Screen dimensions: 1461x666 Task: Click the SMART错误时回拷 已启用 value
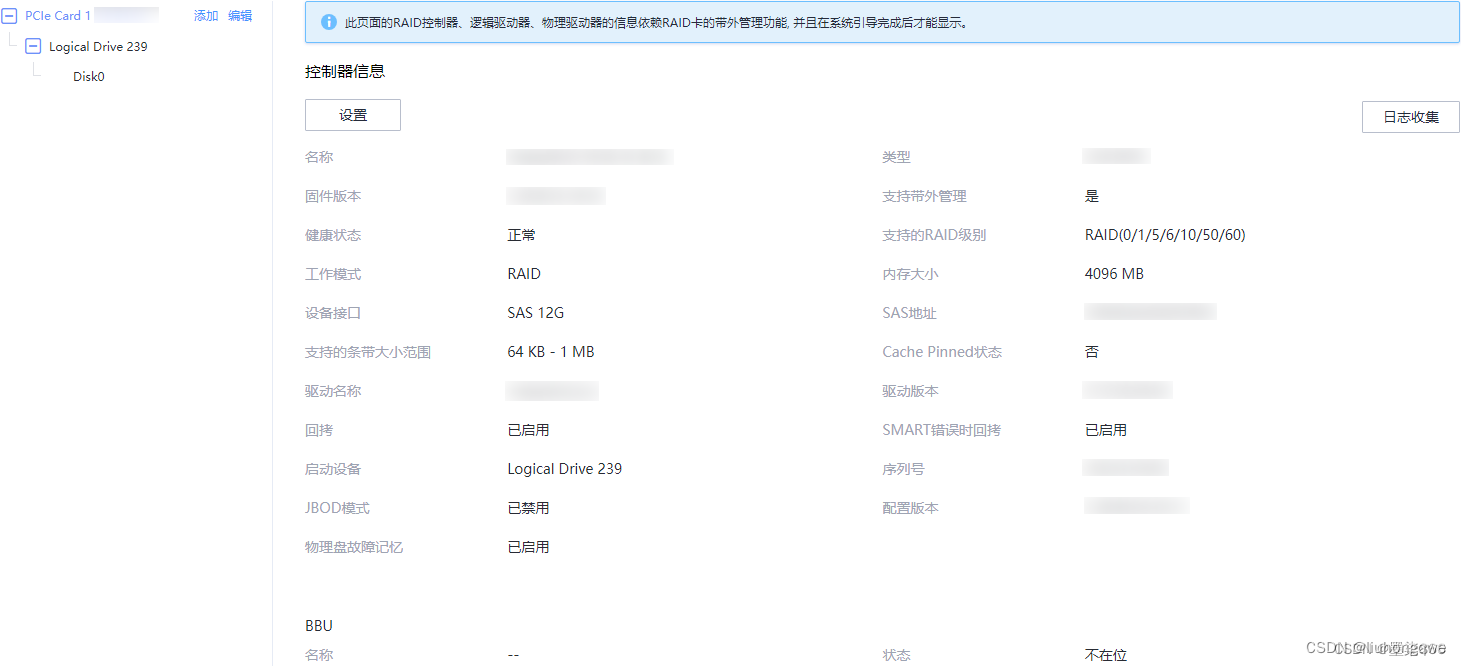click(x=1106, y=430)
